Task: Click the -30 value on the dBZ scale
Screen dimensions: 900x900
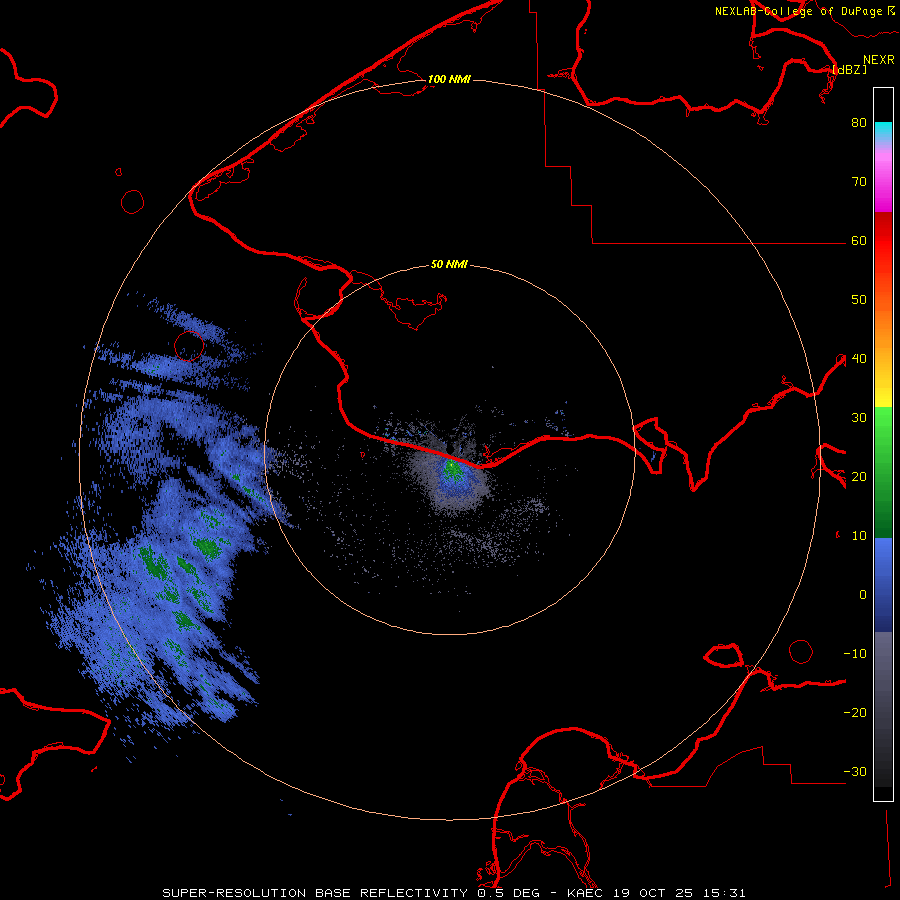Action: (x=855, y=771)
